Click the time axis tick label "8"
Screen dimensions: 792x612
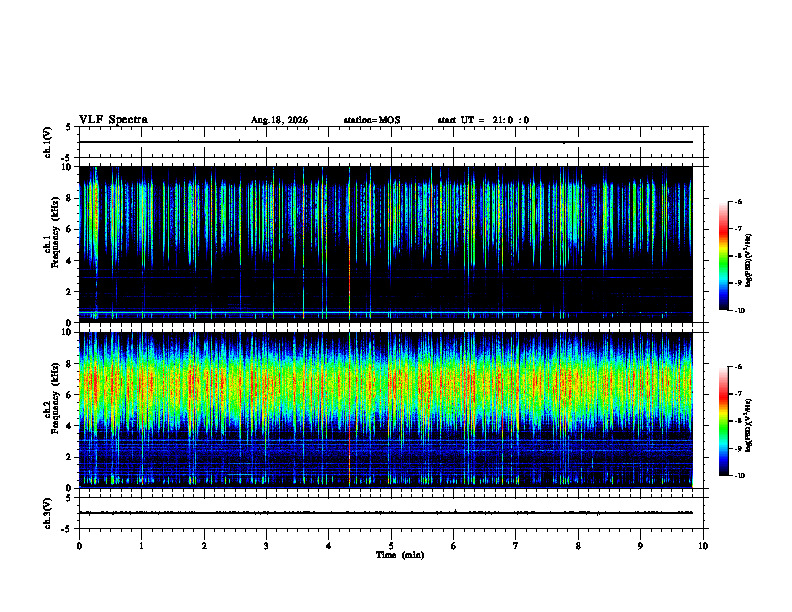pos(578,546)
